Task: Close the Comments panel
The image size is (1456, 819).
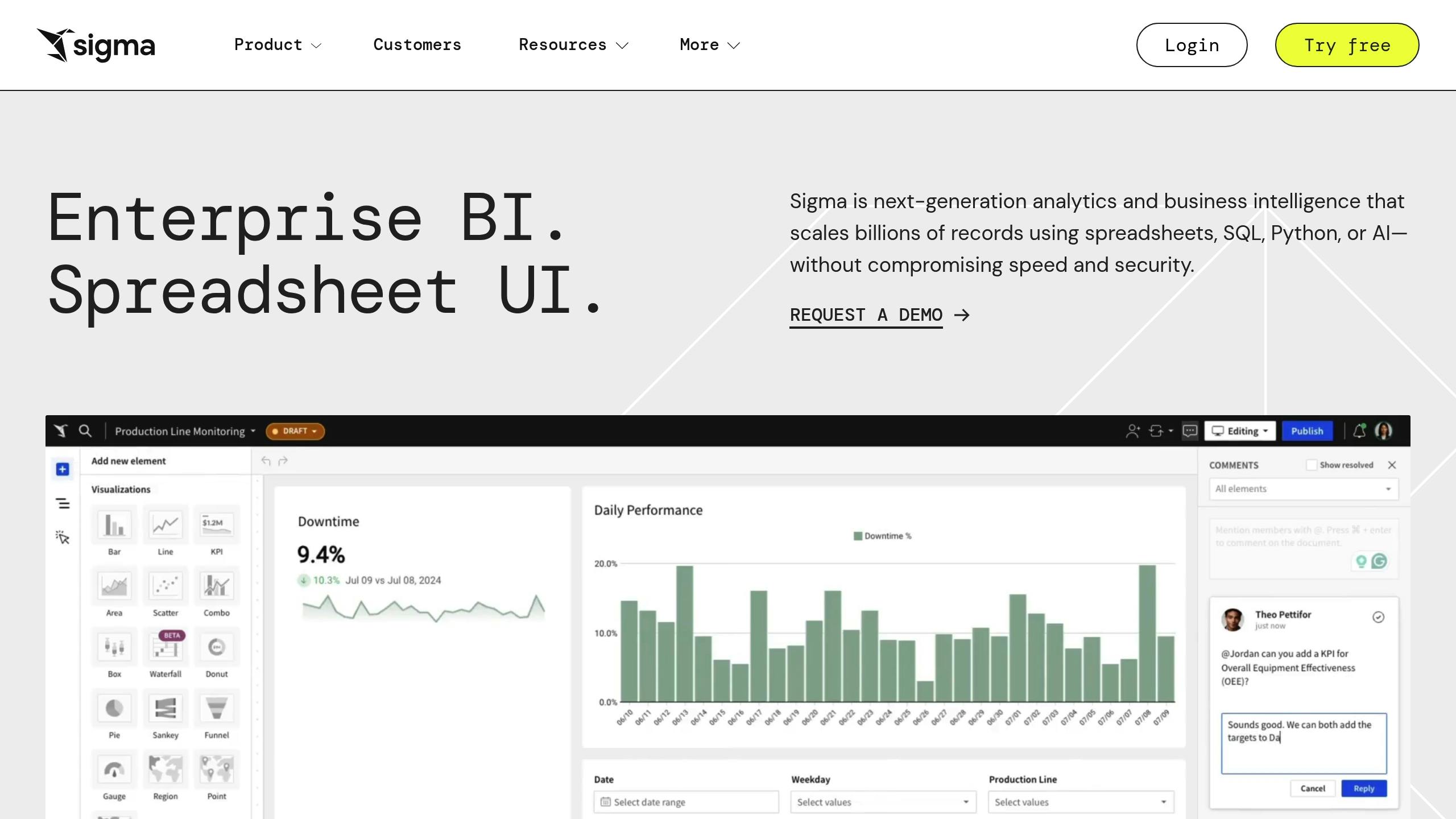Action: [x=1392, y=465]
